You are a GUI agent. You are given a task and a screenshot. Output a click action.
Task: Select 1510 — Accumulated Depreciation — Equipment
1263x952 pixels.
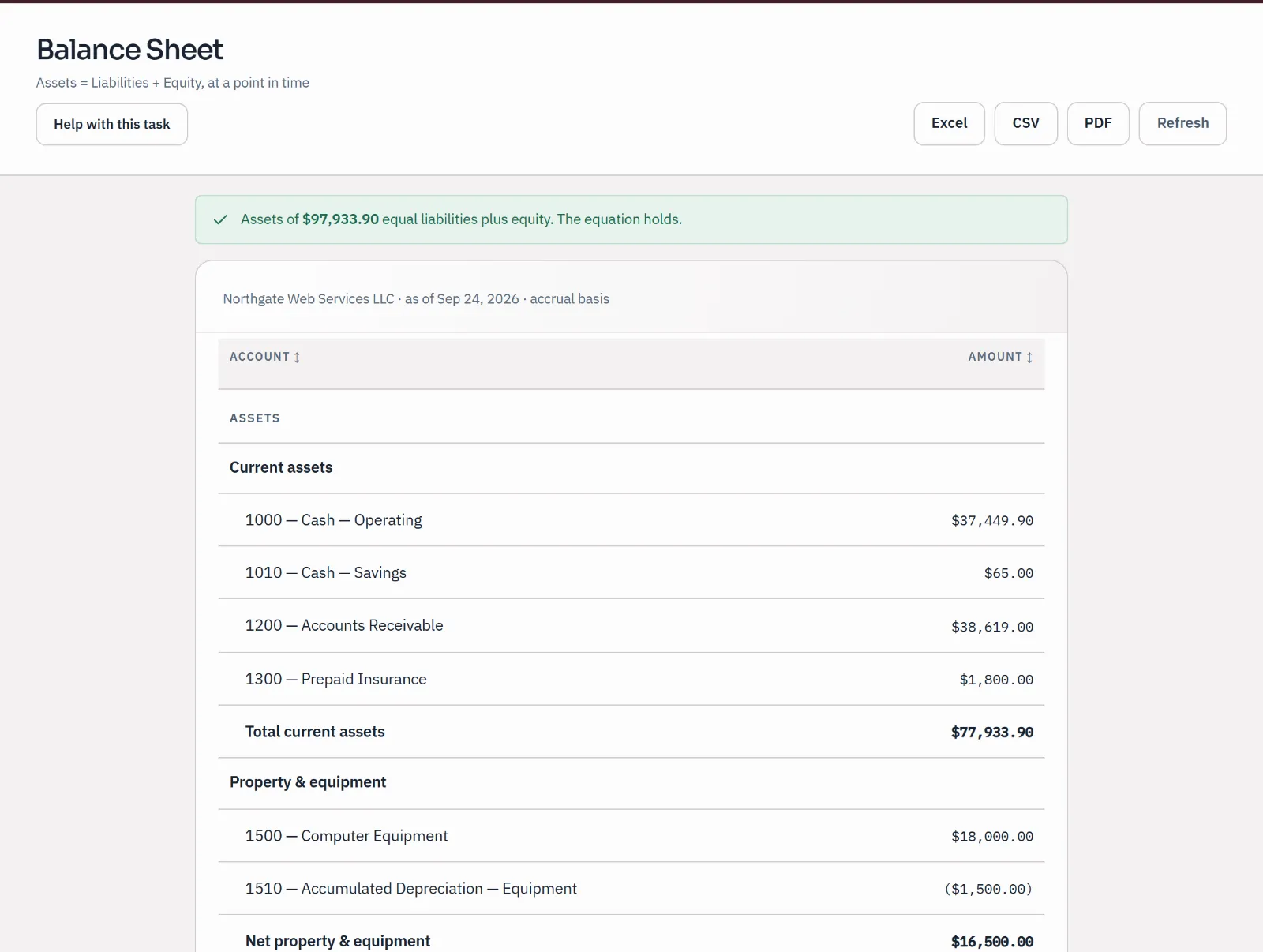click(411, 889)
